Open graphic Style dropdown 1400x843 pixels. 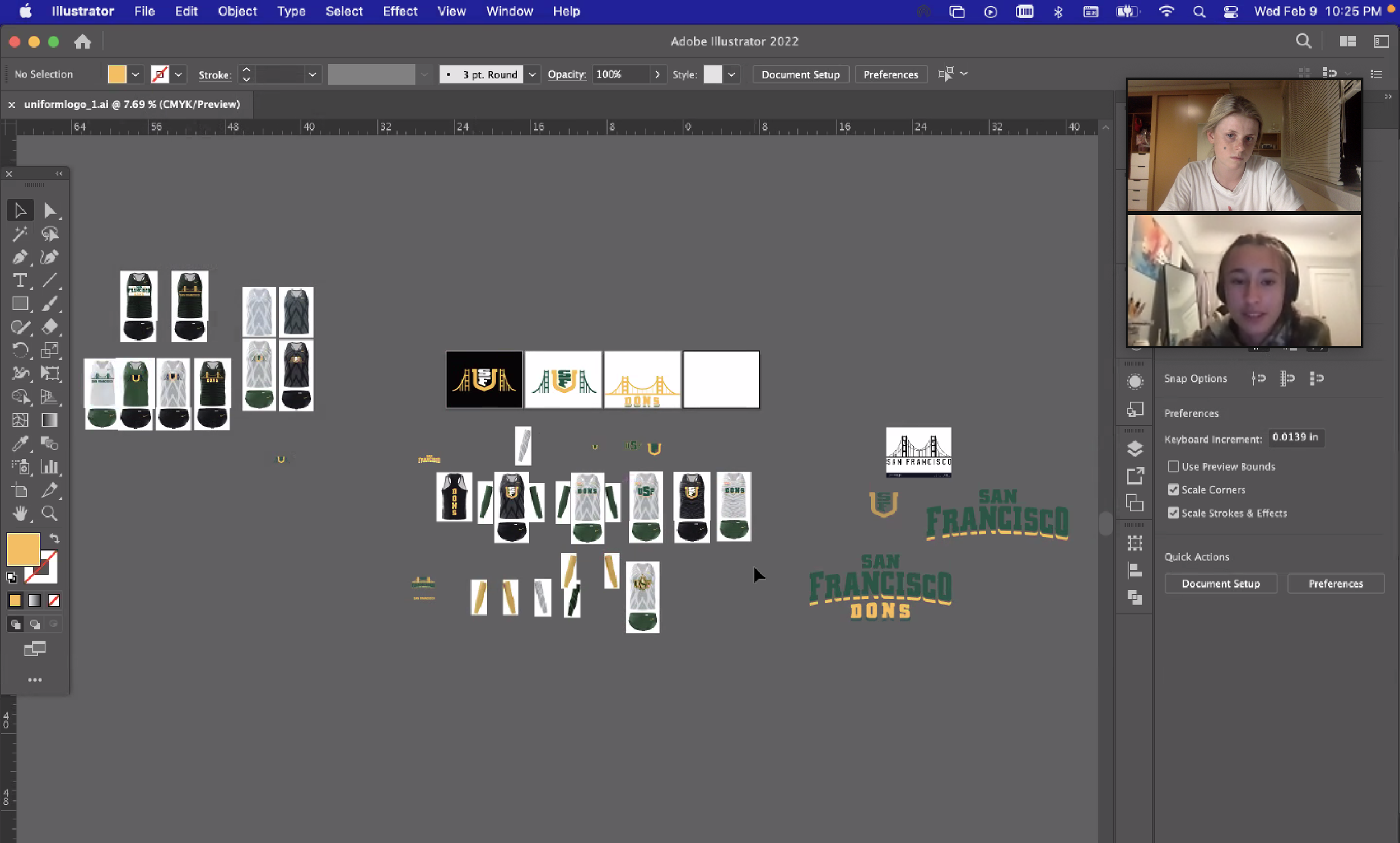731,74
